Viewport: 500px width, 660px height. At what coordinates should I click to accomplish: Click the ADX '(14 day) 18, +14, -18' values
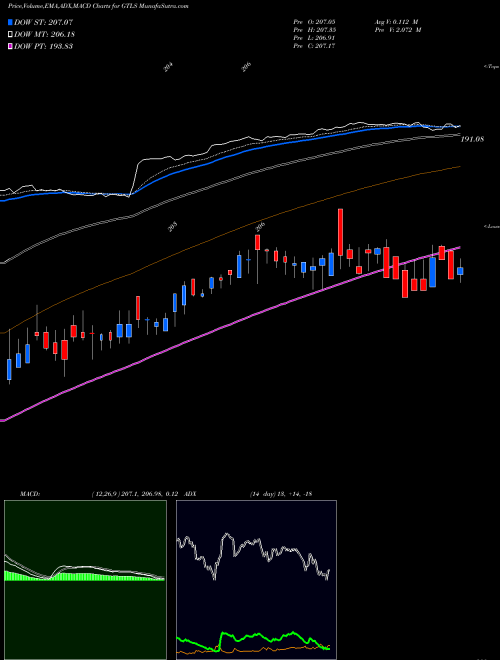pos(281,494)
